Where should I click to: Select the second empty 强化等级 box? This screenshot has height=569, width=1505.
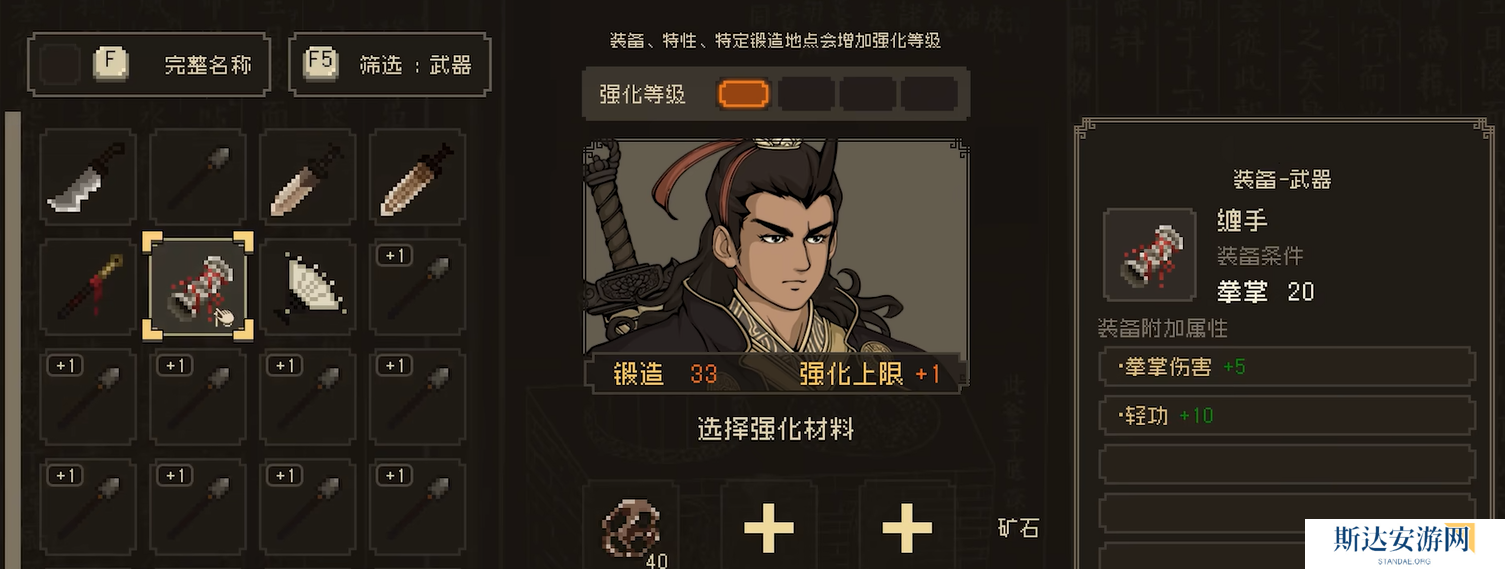806,94
